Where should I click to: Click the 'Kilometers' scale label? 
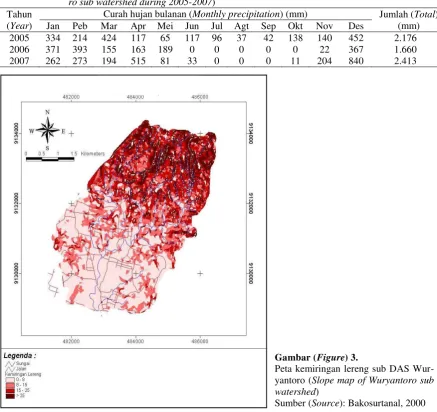[93, 154]
